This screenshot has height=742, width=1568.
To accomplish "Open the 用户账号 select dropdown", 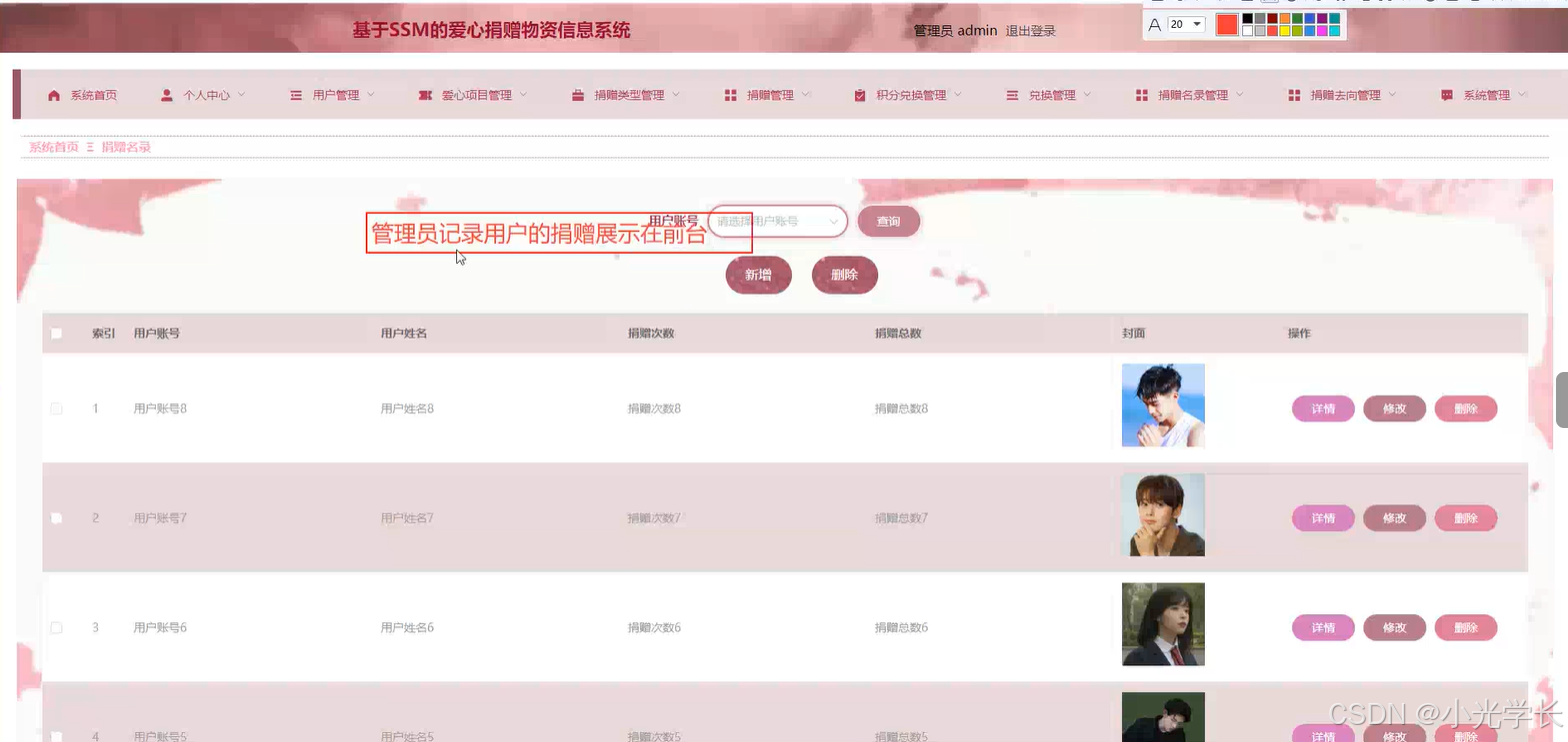I will [x=778, y=221].
